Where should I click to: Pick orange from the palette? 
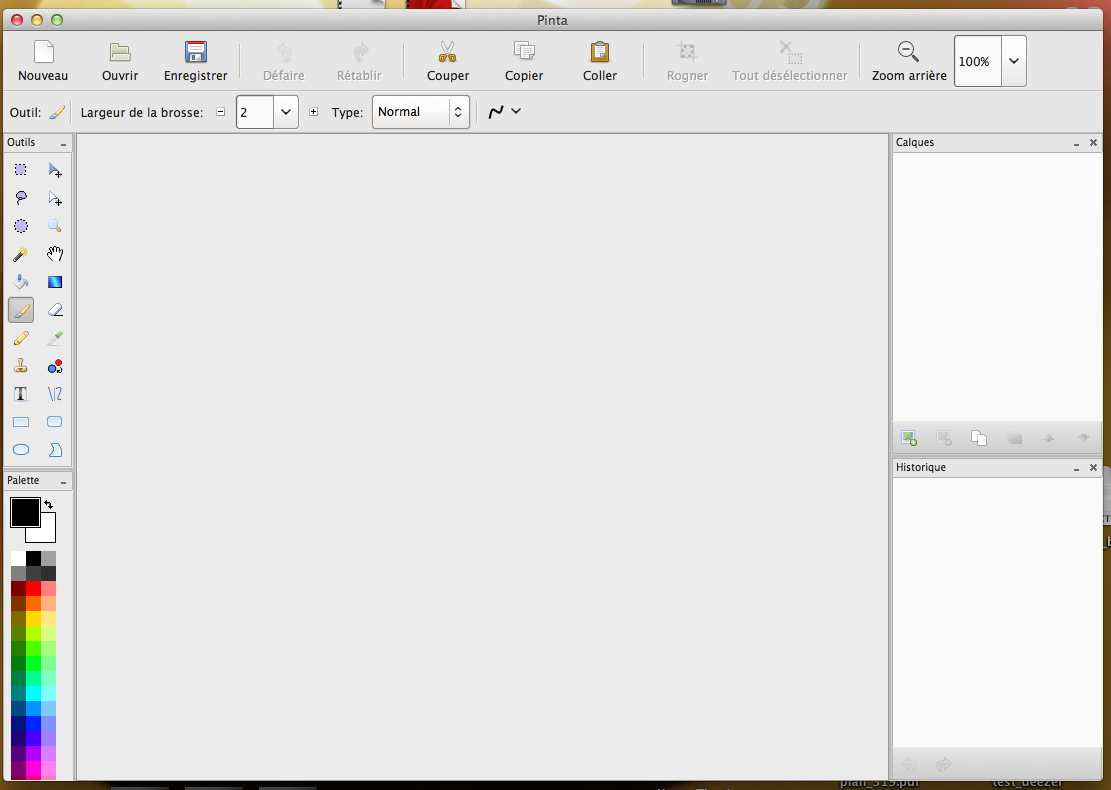(x=33, y=603)
